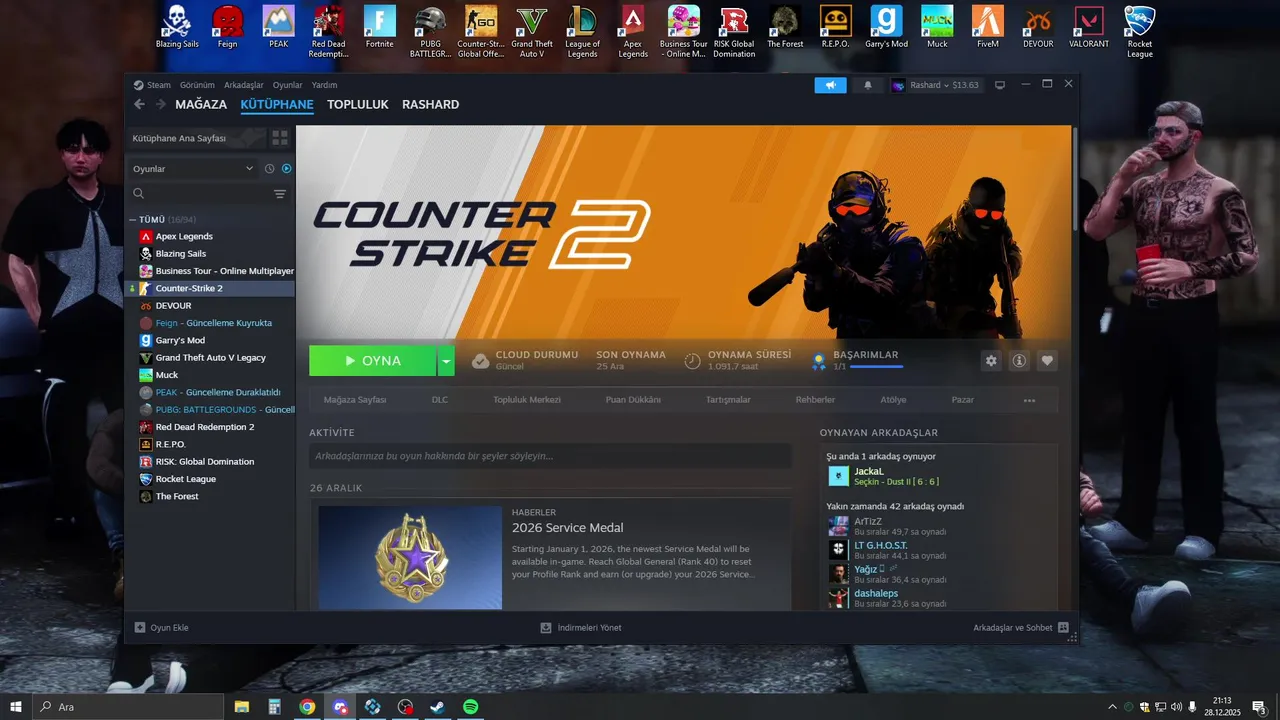The image size is (1280, 720).
Task: Open the dropdown arrow beside OYNA
Action: 446,361
